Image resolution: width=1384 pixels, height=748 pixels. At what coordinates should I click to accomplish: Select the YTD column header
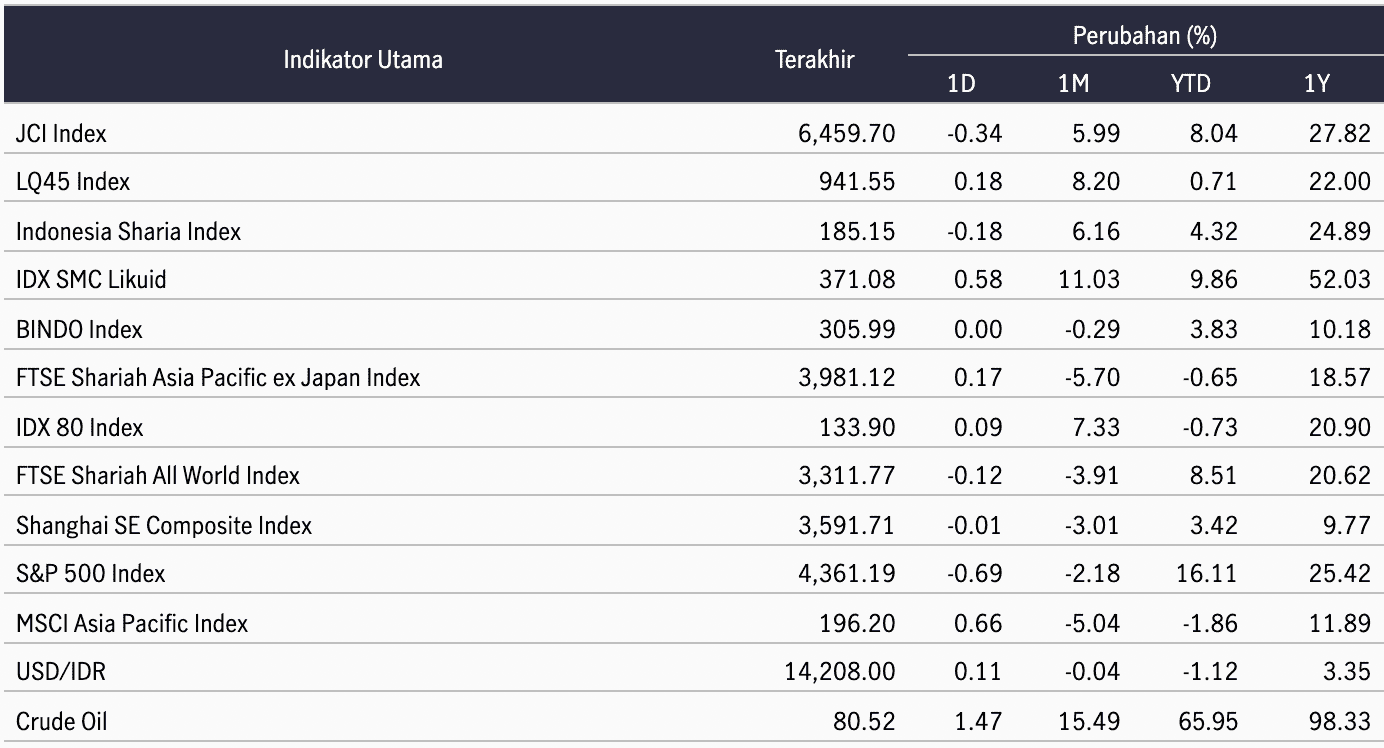pos(1190,84)
